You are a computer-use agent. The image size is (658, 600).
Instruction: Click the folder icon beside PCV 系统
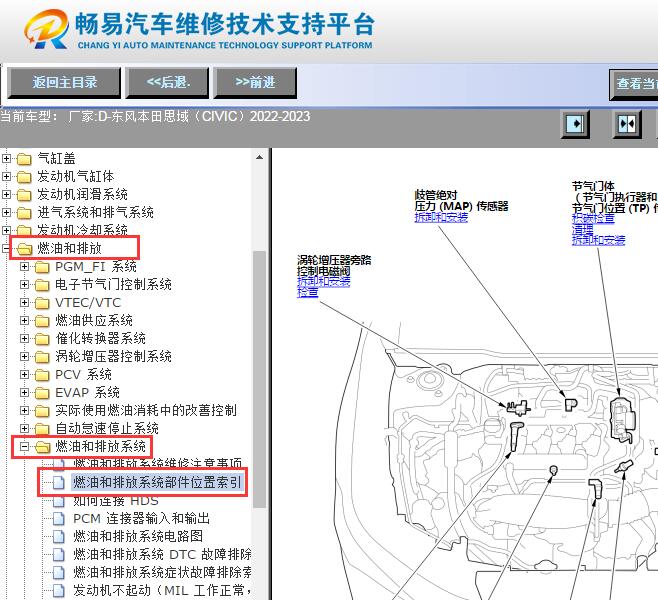pyautogui.click(x=42, y=375)
